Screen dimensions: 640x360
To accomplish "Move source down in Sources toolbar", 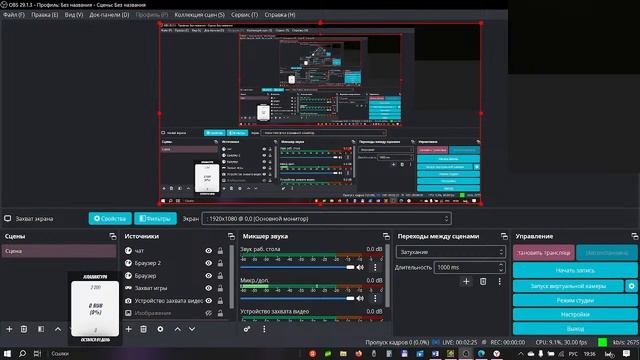I will pyautogui.click(x=192, y=329).
